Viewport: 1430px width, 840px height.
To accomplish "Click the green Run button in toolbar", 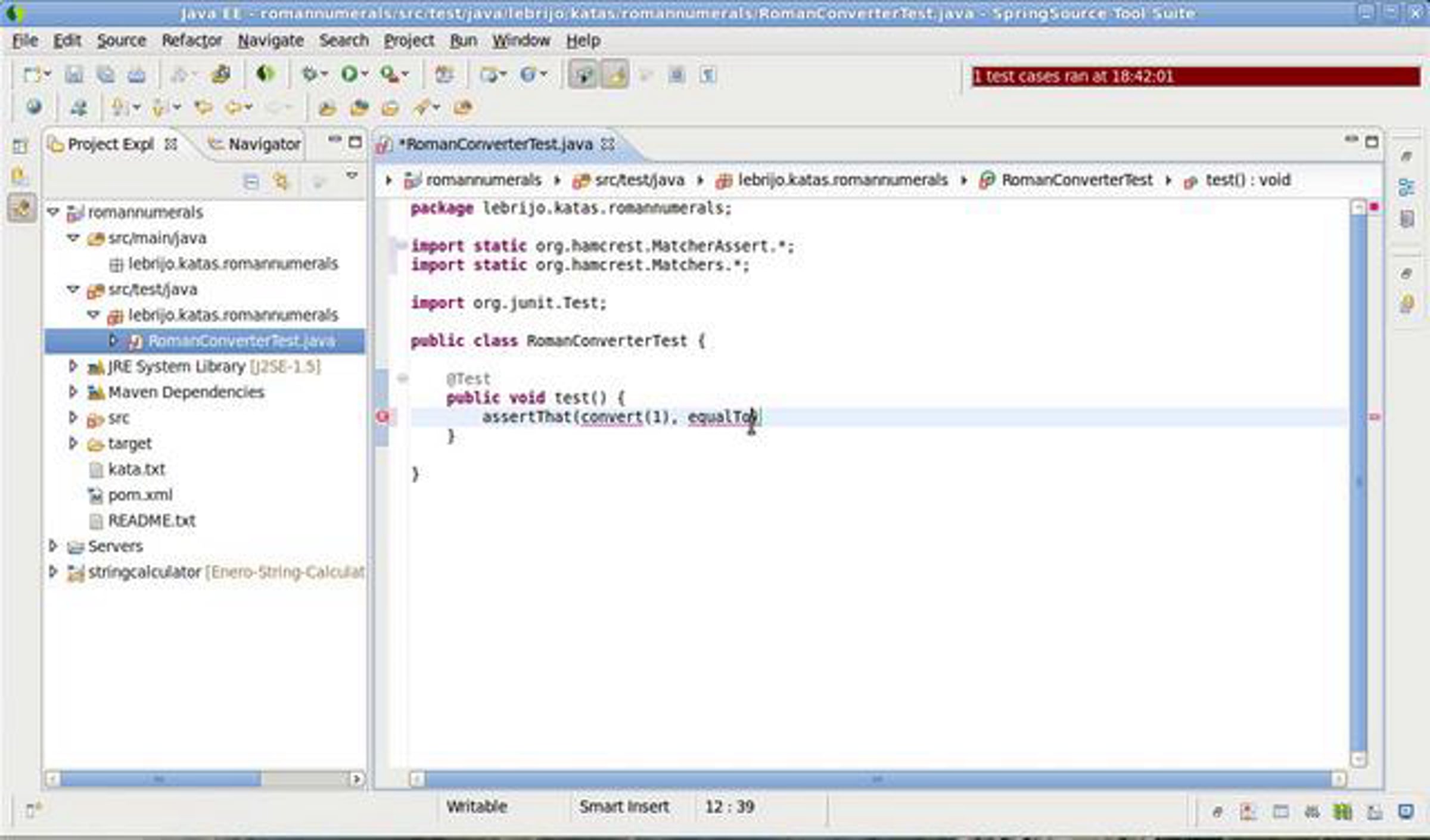I will click(x=350, y=74).
